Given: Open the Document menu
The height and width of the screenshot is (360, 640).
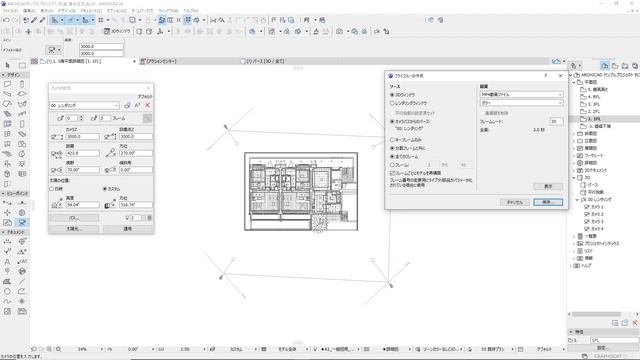Looking at the screenshot, I should coord(91,11).
